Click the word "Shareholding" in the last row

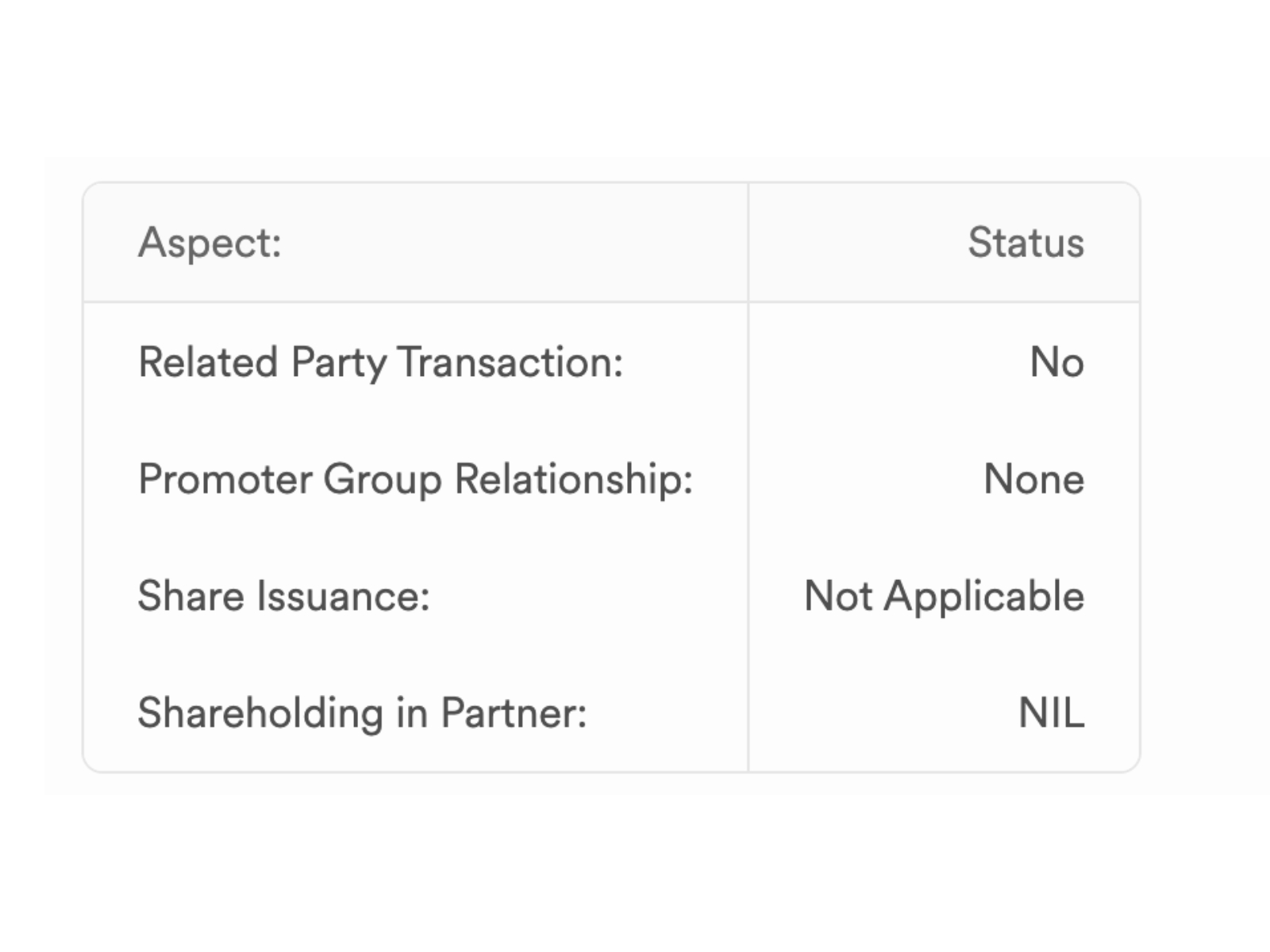click(260, 712)
